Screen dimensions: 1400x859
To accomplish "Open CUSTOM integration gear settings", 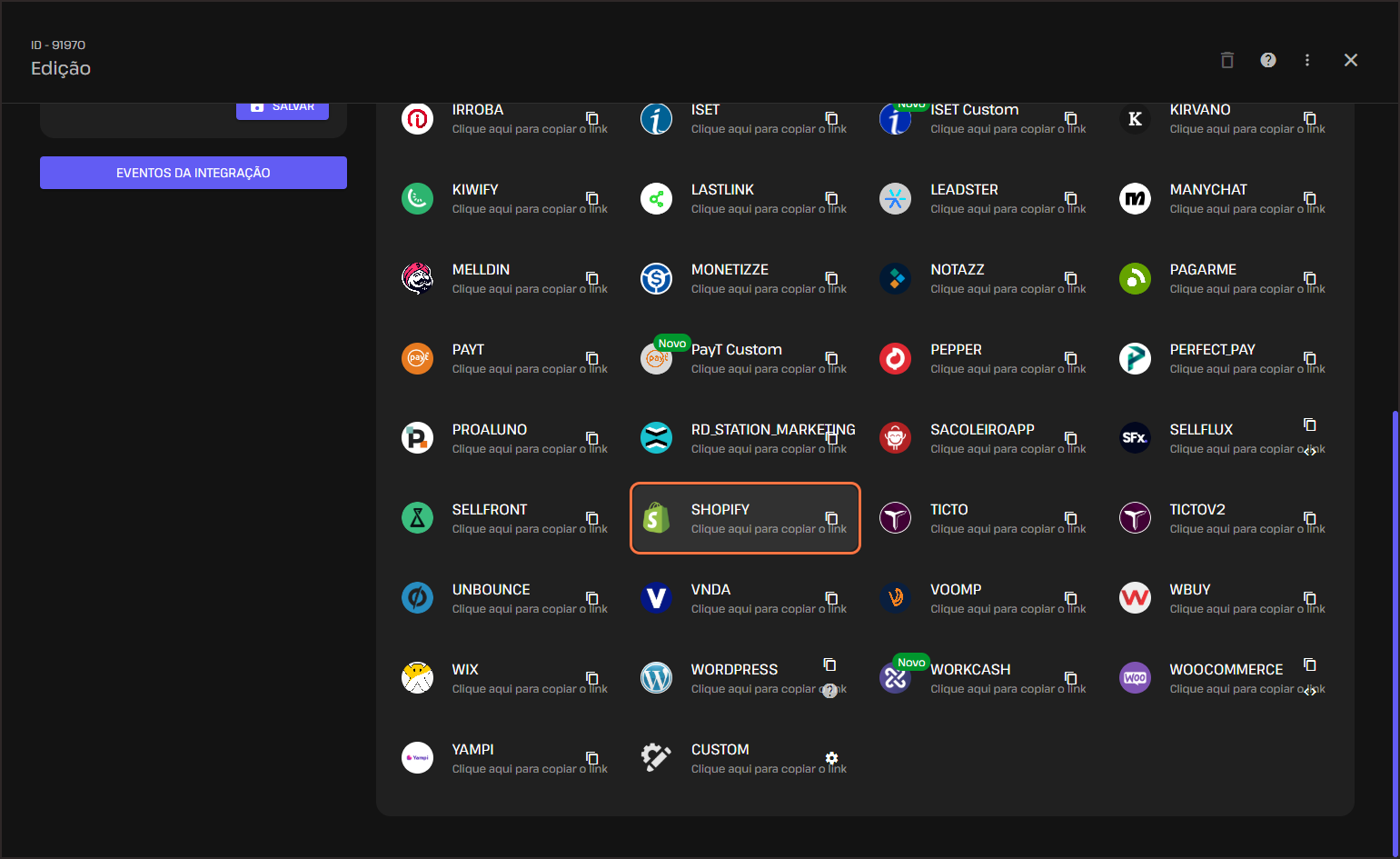I will tap(831, 758).
